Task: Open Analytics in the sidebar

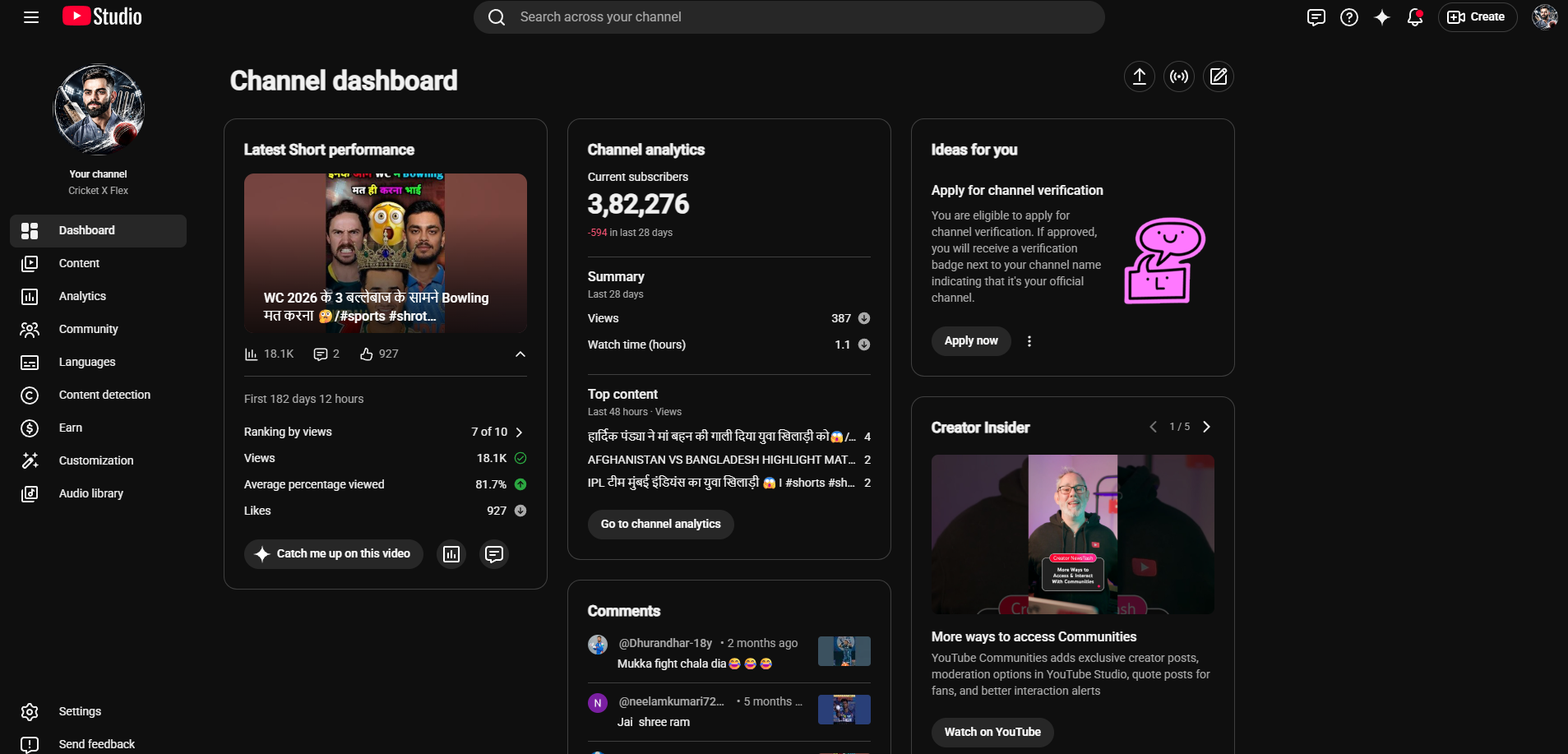Action: (x=99, y=297)
